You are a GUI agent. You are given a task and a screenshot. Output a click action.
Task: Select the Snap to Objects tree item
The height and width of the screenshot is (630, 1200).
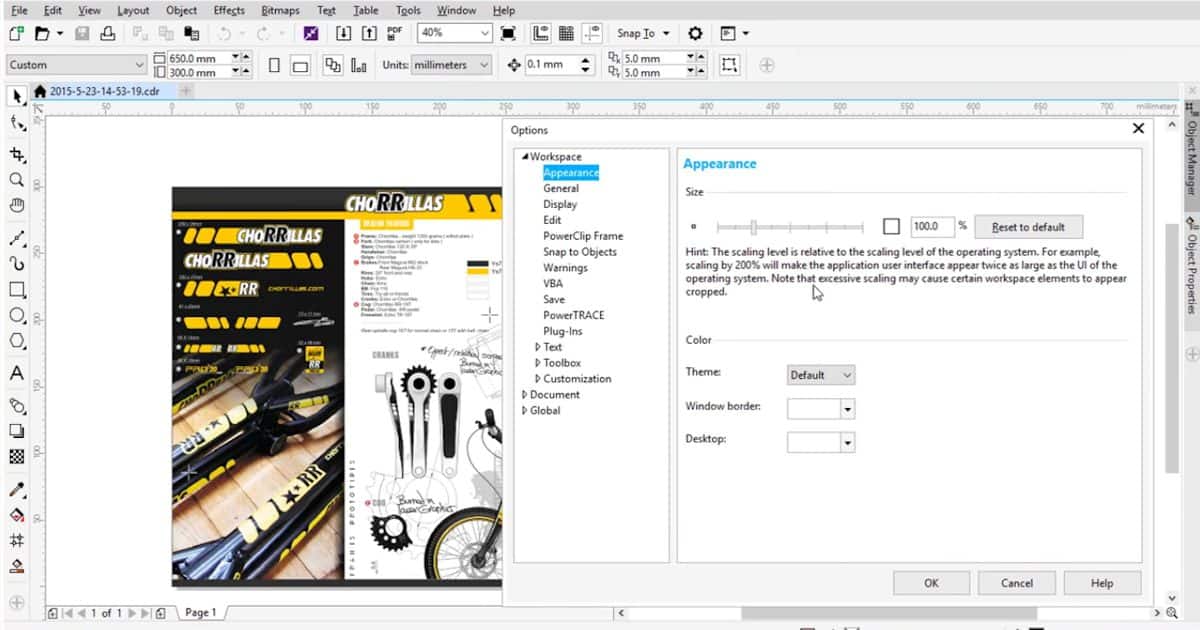(x=580, y=251)
